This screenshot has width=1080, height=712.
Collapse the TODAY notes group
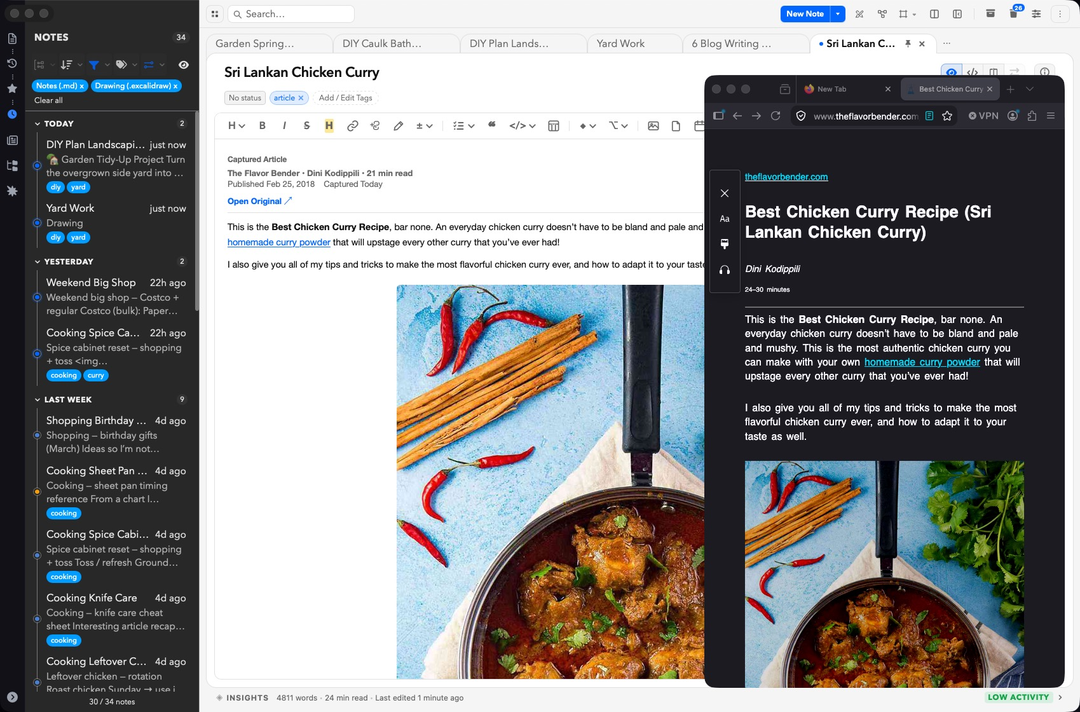37,124
